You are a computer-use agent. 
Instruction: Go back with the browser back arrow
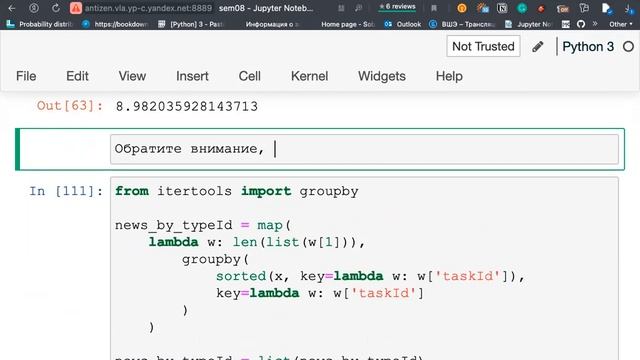(11, 8)
